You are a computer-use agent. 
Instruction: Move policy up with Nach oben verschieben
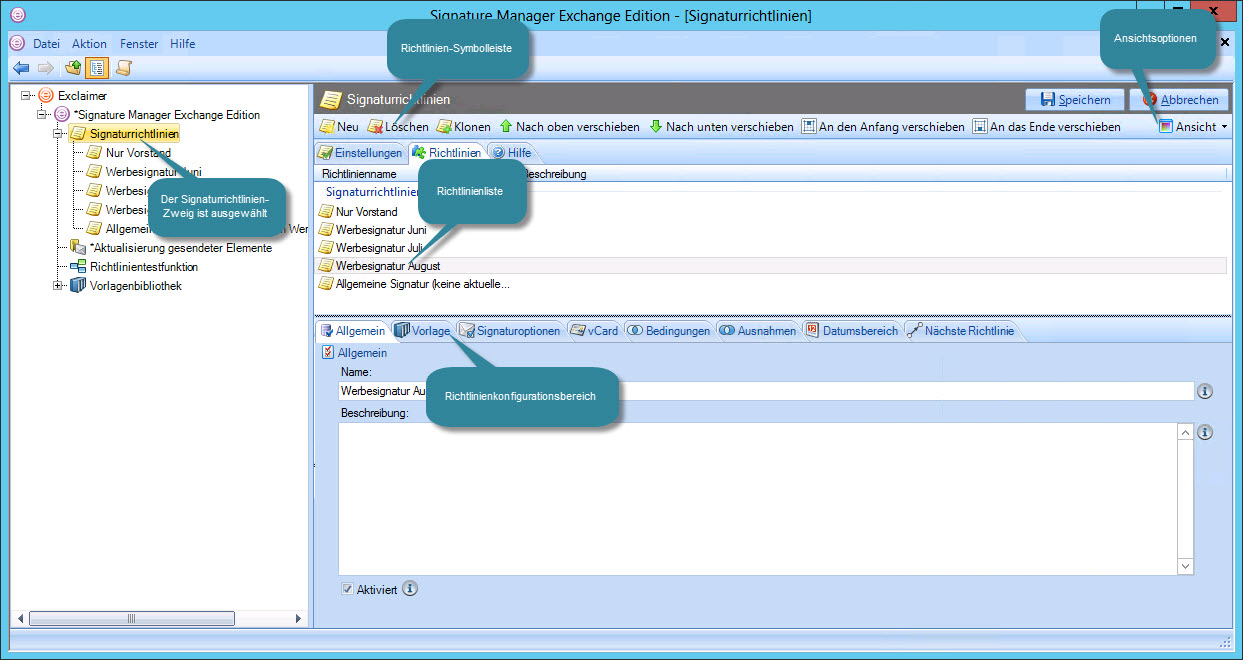pos(569,127)
